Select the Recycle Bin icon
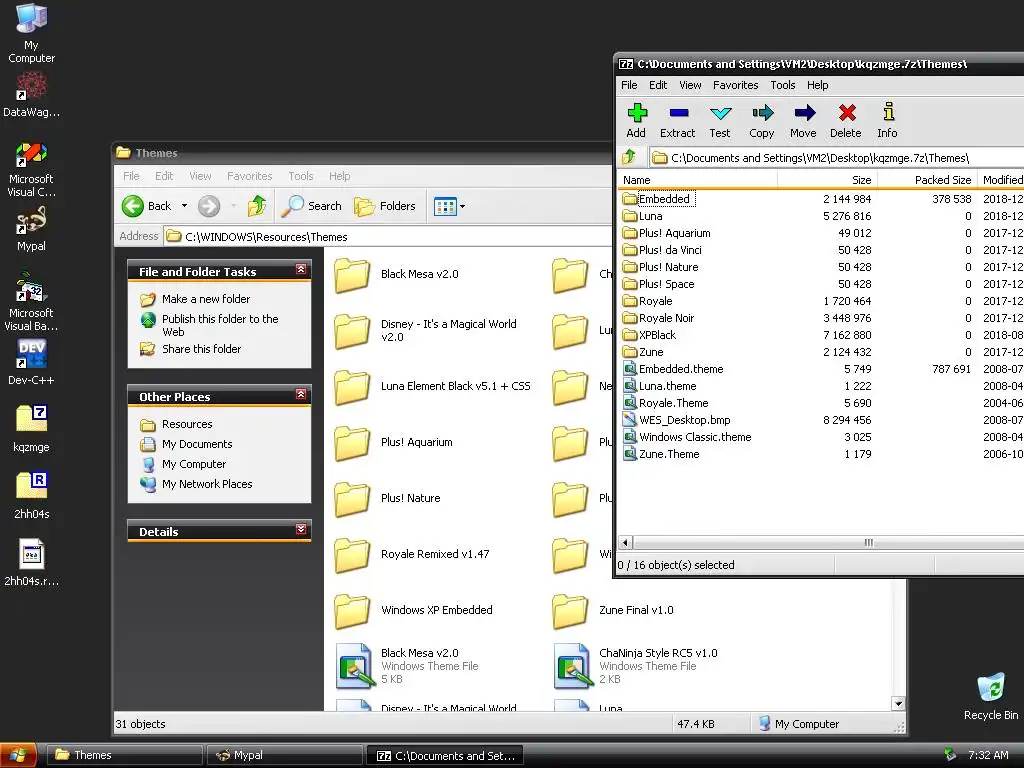This screenshot has height=768, width=1024. tap(991, 696)
